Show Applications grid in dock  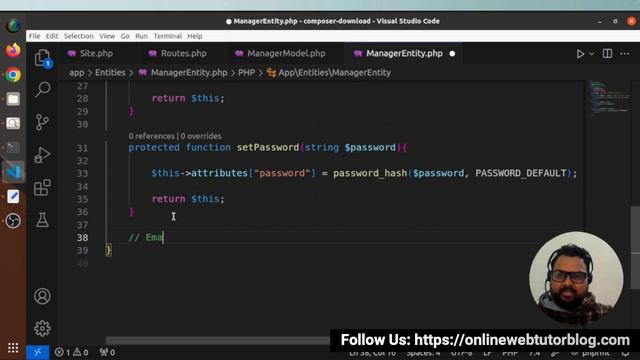point(13,348)
